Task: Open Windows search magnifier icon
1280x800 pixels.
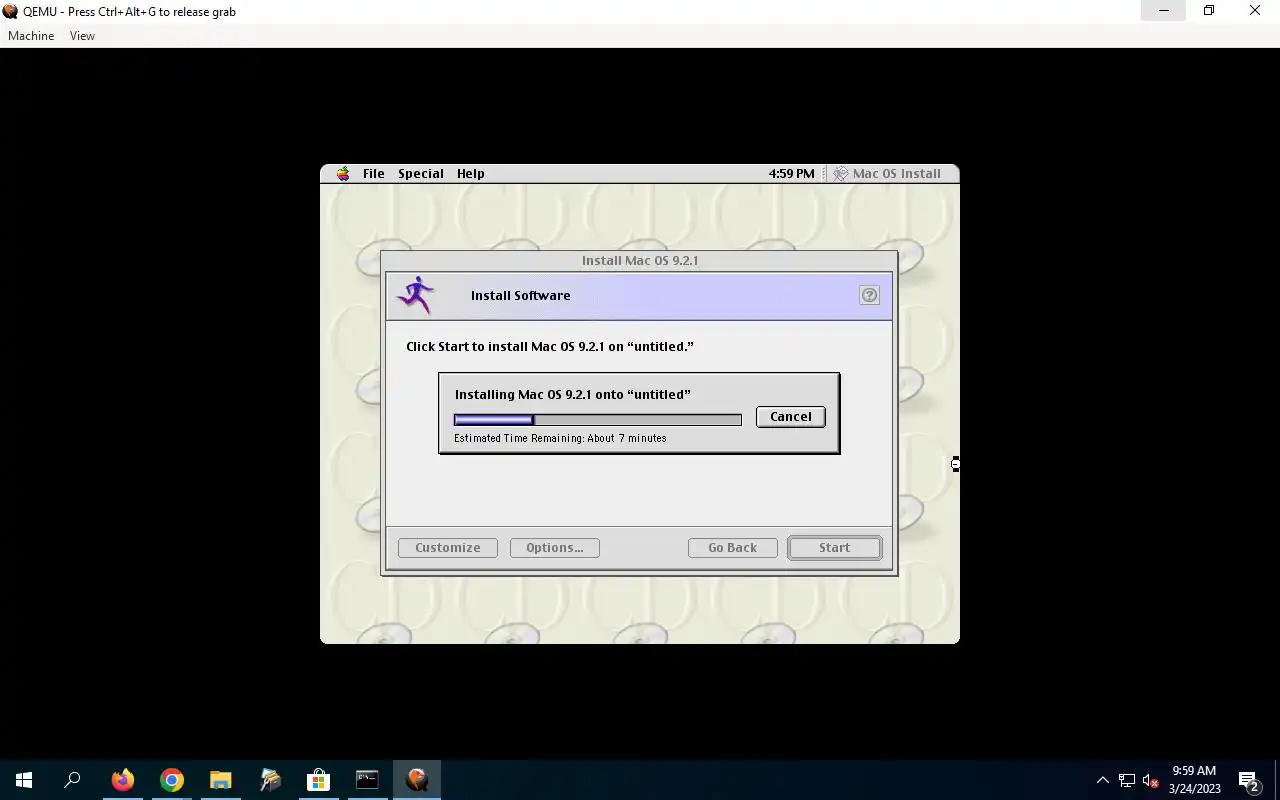Action: 72,780
